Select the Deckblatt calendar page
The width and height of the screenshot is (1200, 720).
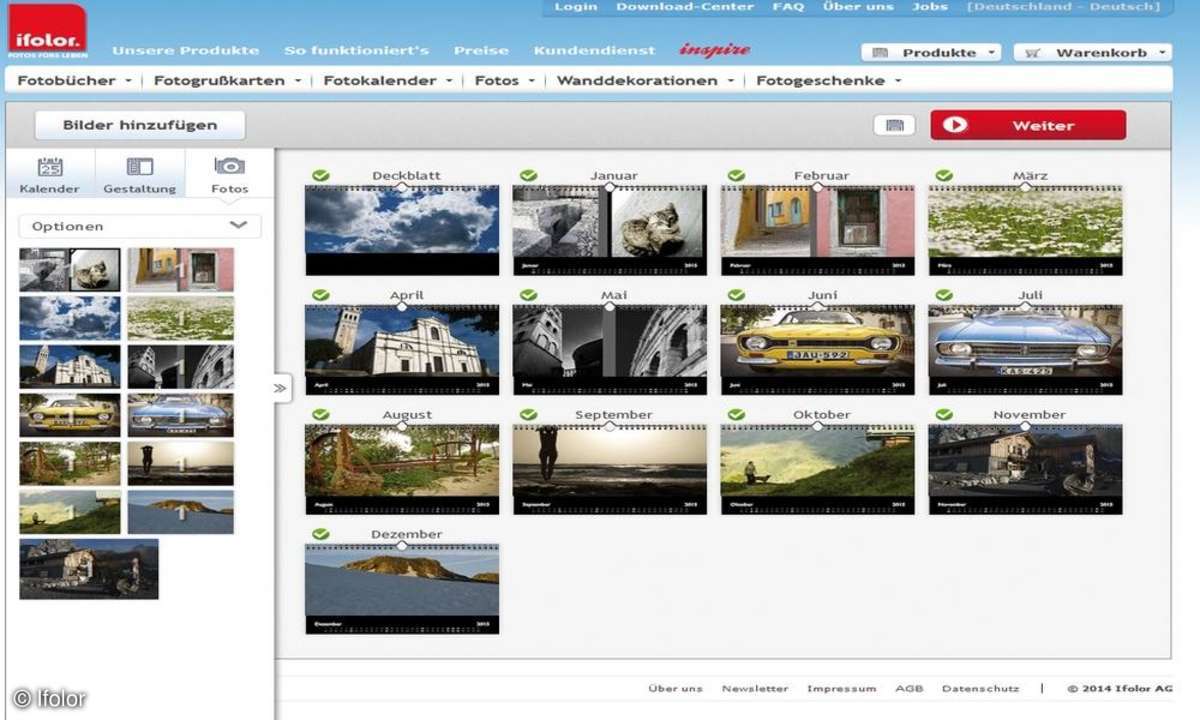click(x=402, y=230)
